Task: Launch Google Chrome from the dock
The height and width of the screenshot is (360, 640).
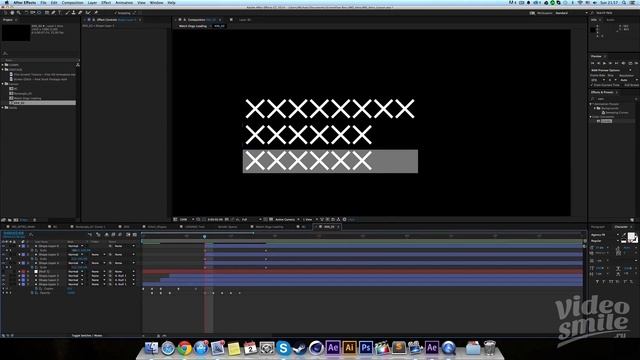Action: [x=184, y=348]
